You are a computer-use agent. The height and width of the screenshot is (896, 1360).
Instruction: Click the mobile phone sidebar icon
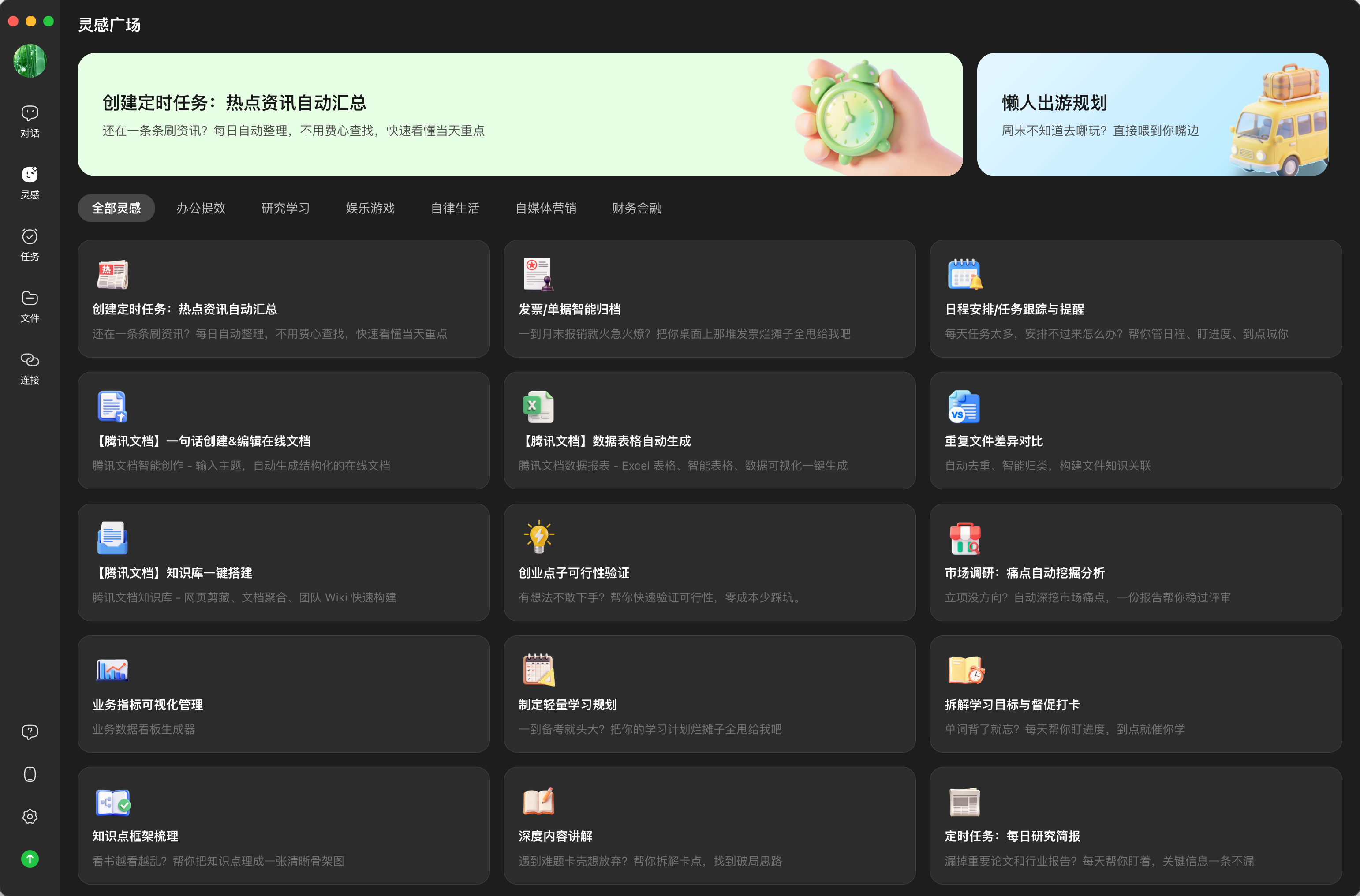(x=30, y=774)
